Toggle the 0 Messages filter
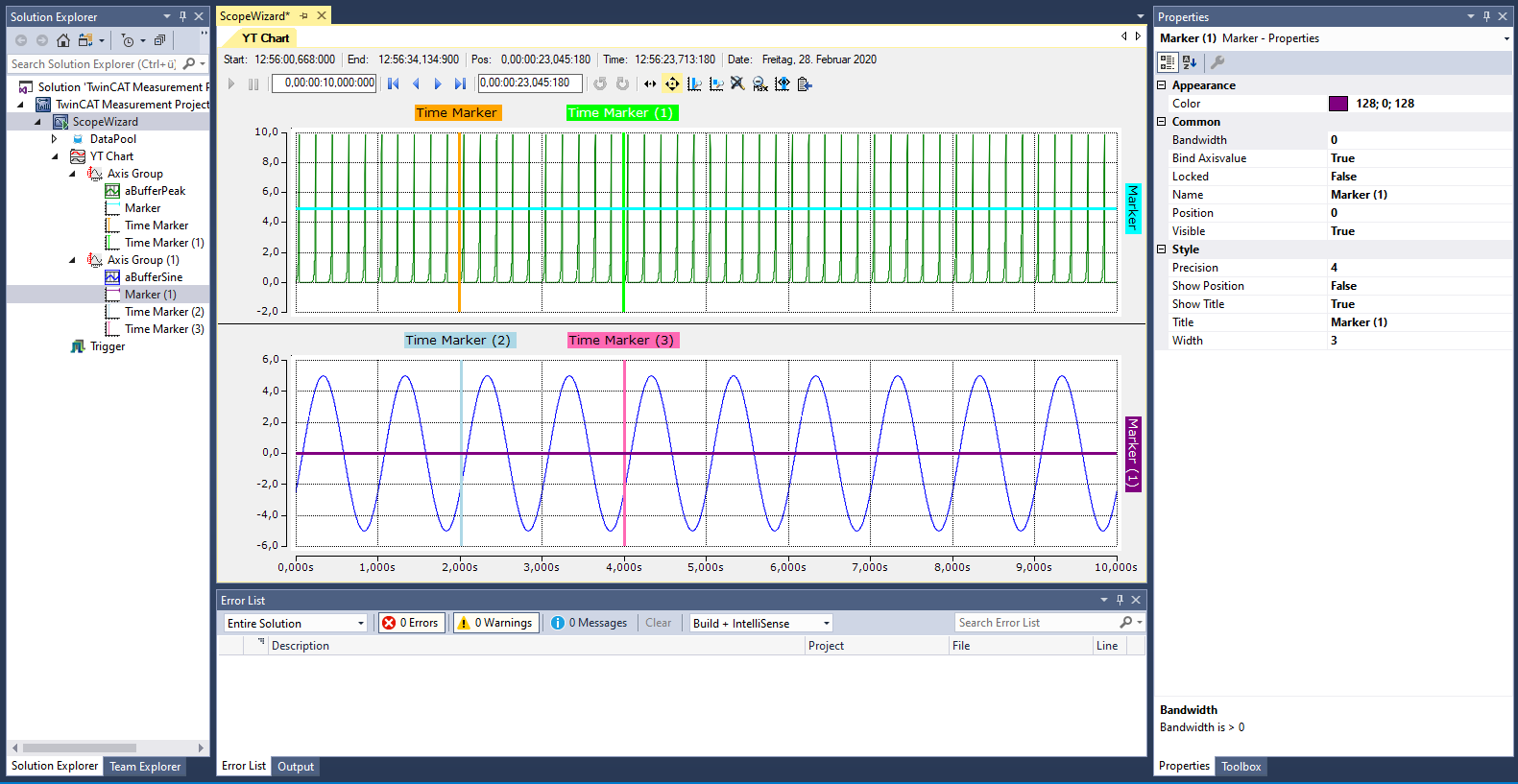Screen dimensions: 1518x784 click(590, 623)
